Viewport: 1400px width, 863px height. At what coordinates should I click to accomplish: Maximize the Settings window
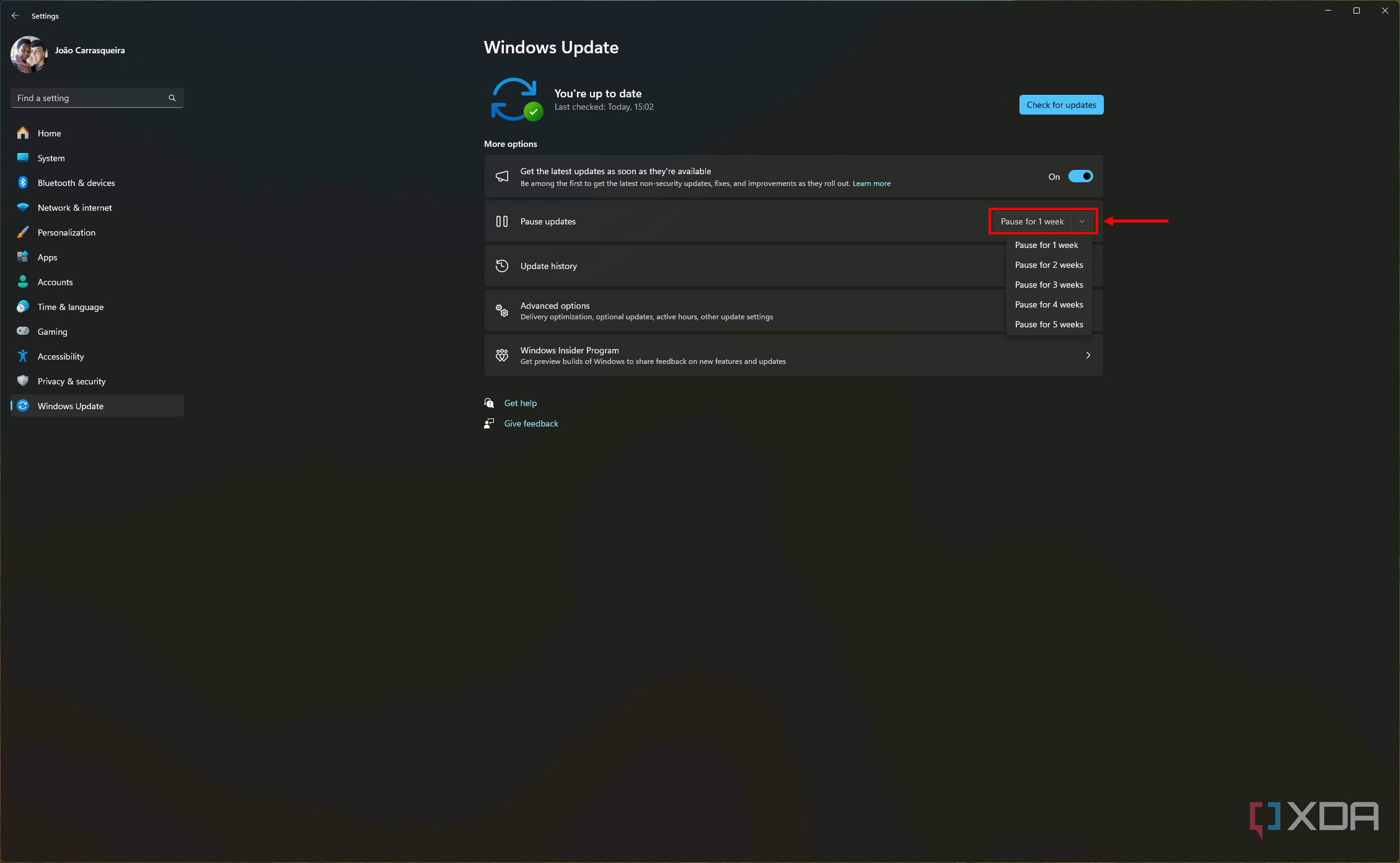coord(1357,11)
